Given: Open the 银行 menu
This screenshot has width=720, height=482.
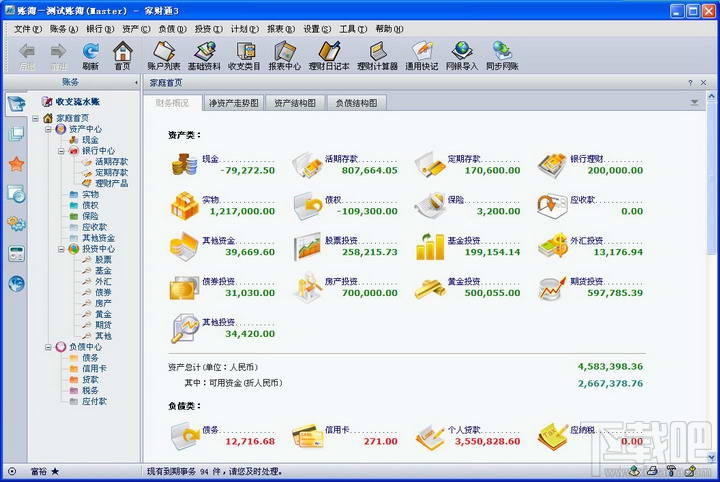Looking at the screenshot, I should 100,29.
